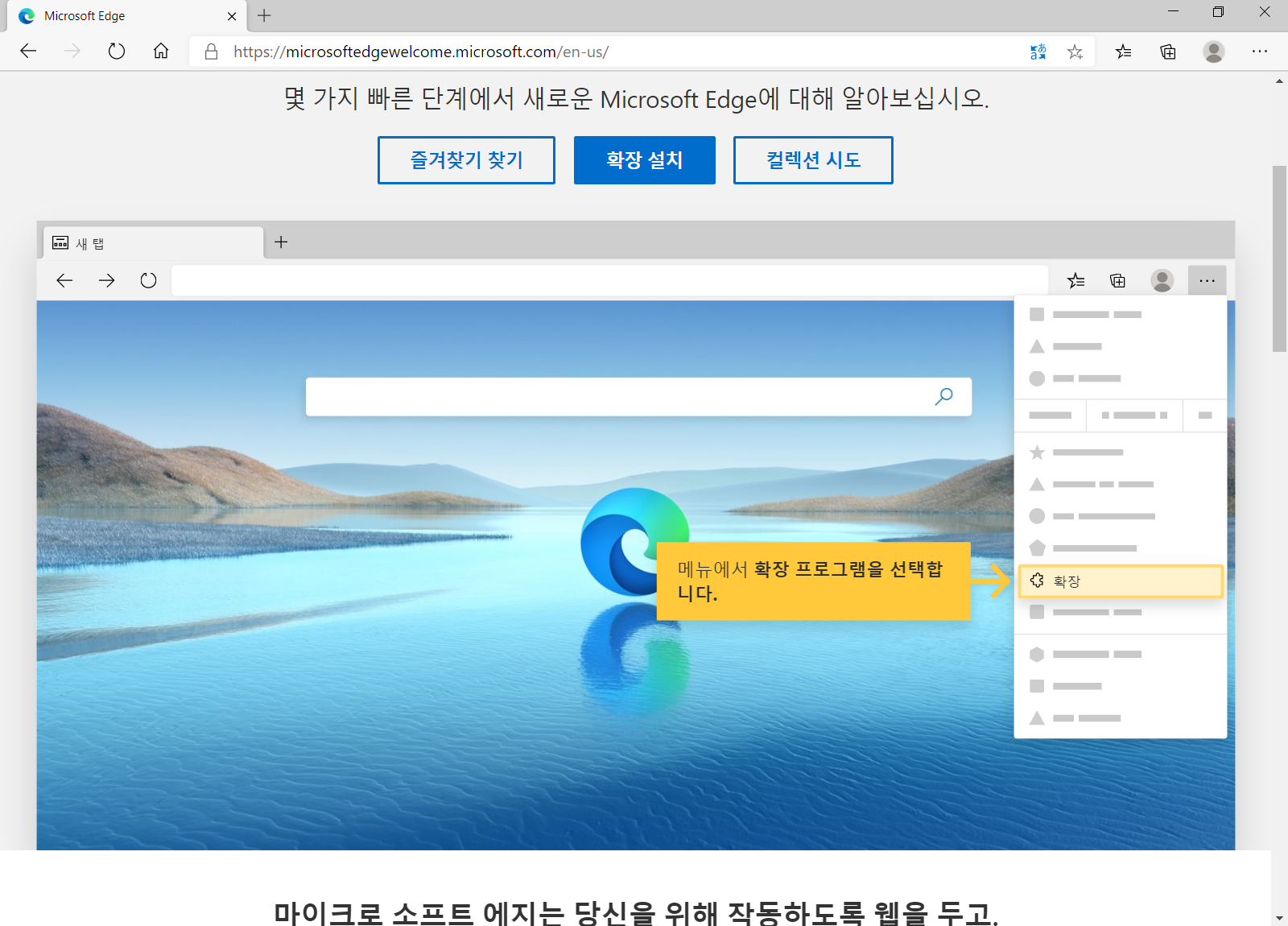
Task: Open a new tab with plus button
Action: point(264,15)
